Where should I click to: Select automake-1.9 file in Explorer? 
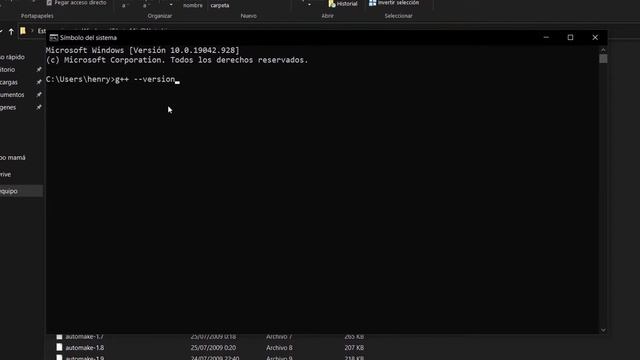[x=84, y=358]
